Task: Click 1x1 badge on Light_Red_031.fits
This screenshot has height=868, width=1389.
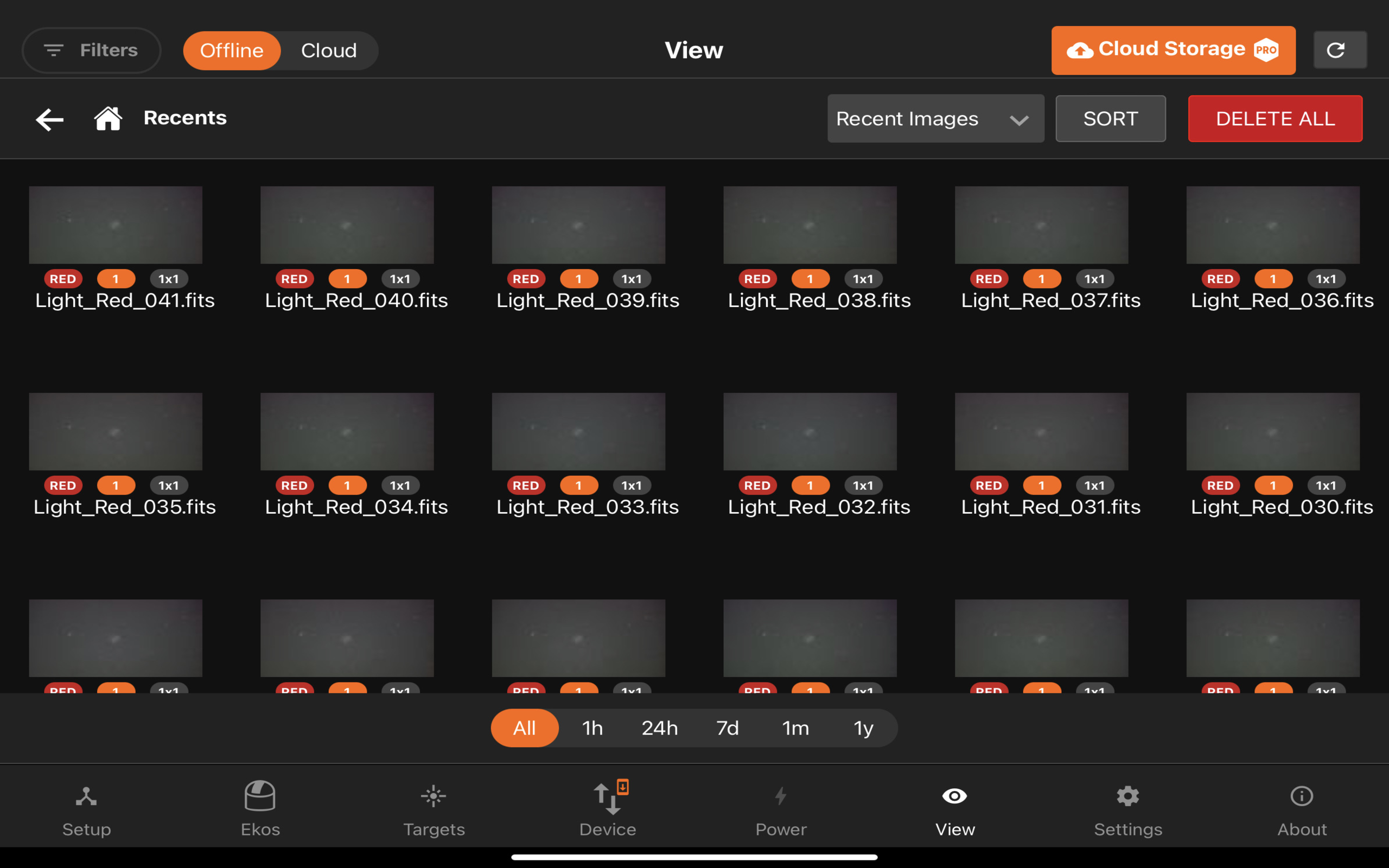Action: click(1094, 486)
